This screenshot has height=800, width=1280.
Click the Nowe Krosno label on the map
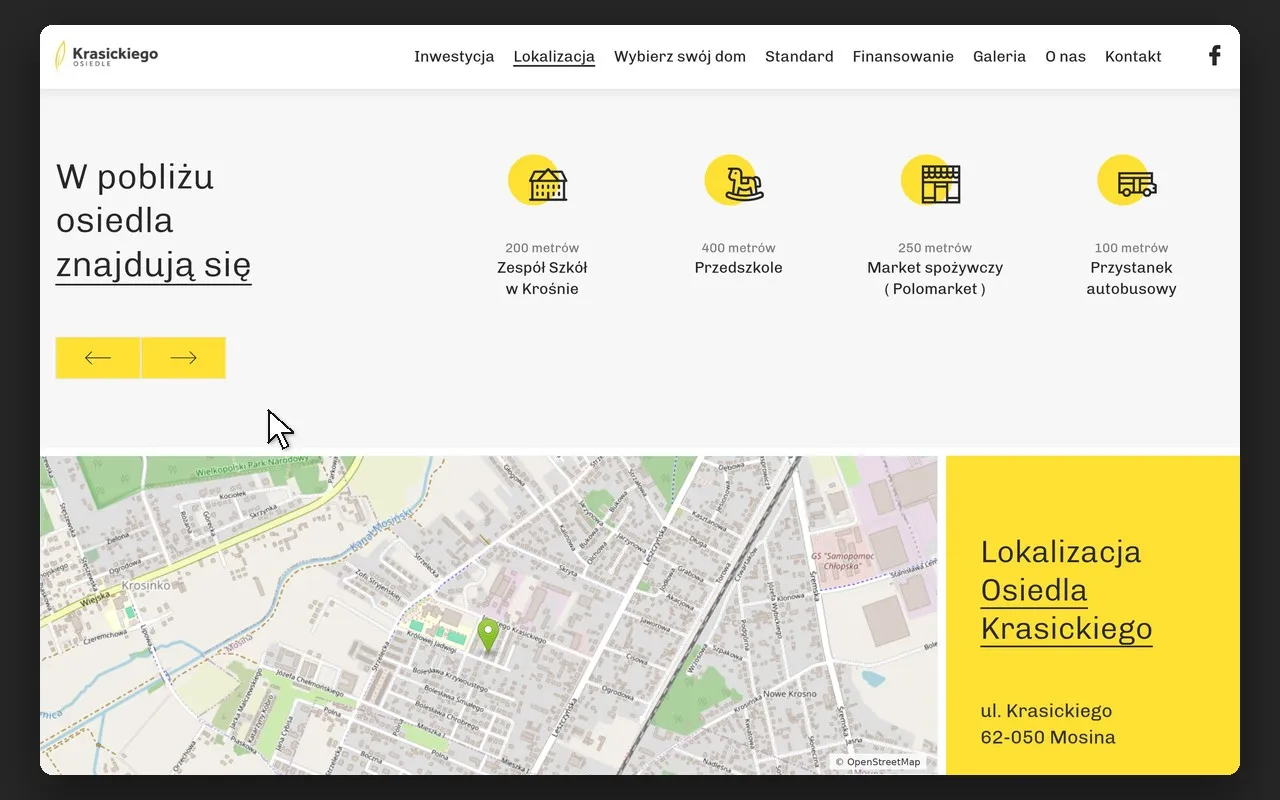point(790,694)
